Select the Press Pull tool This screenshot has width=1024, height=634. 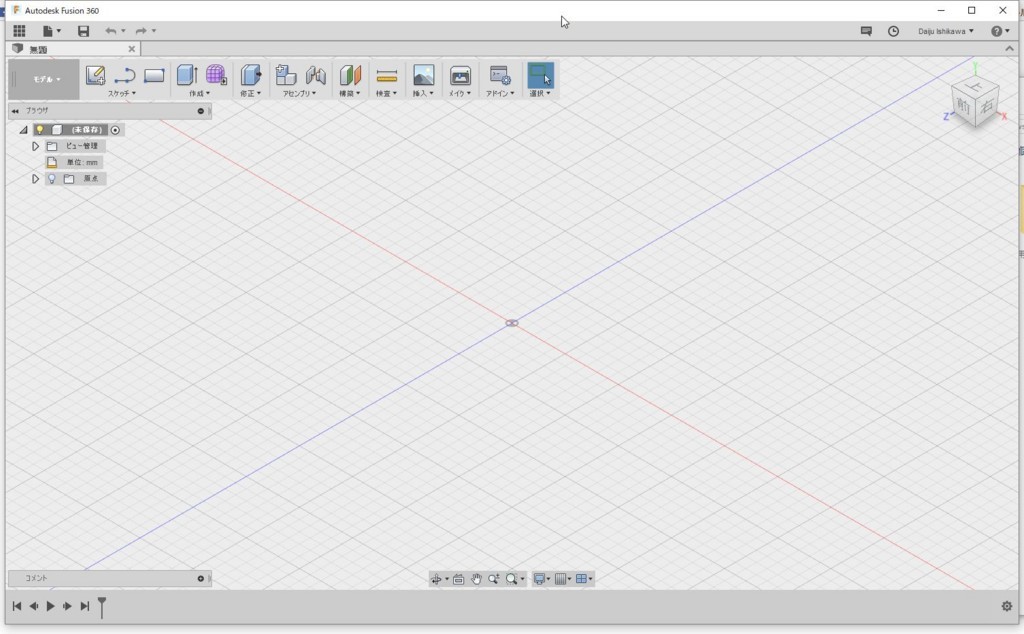click(x=251, y=75)
